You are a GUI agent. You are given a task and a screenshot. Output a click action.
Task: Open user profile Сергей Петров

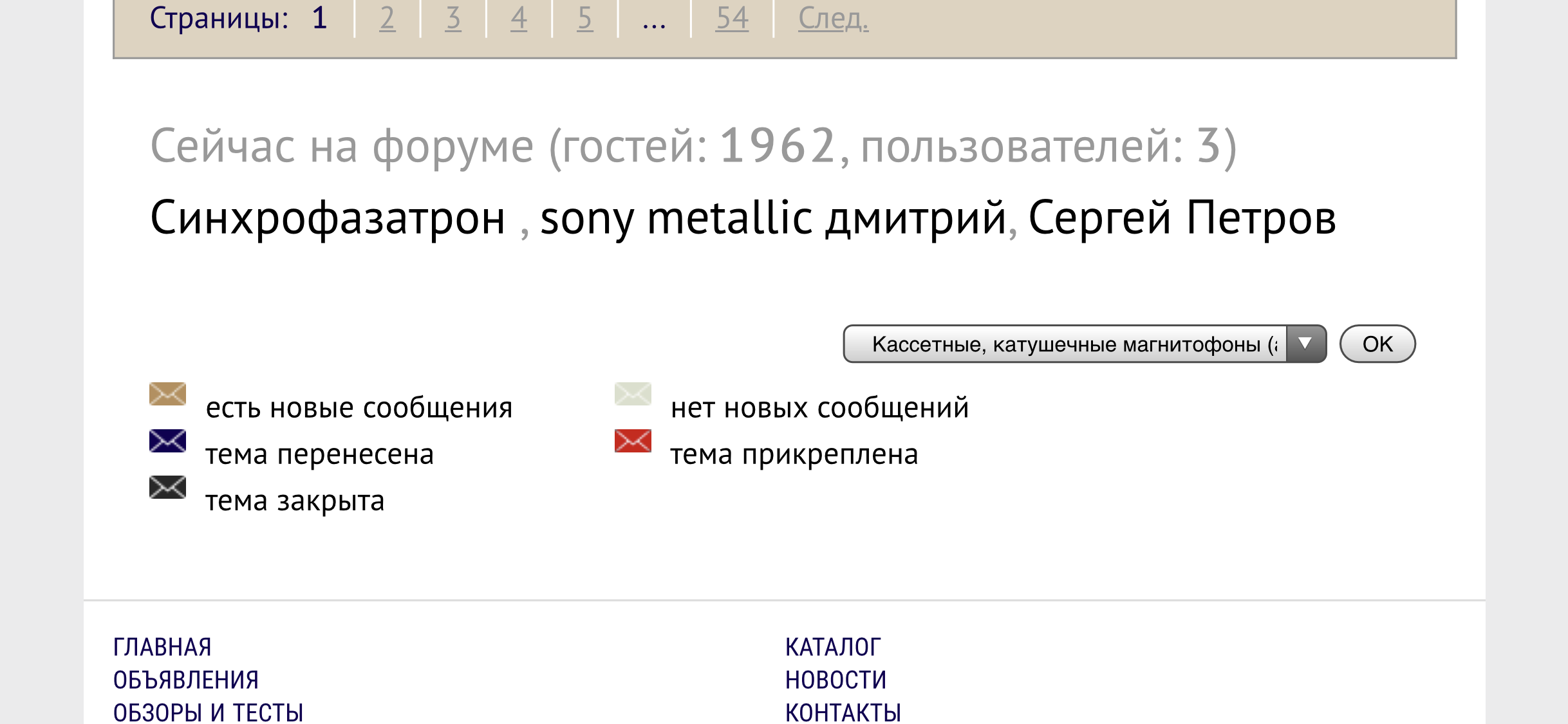(x=1182, y=218)
